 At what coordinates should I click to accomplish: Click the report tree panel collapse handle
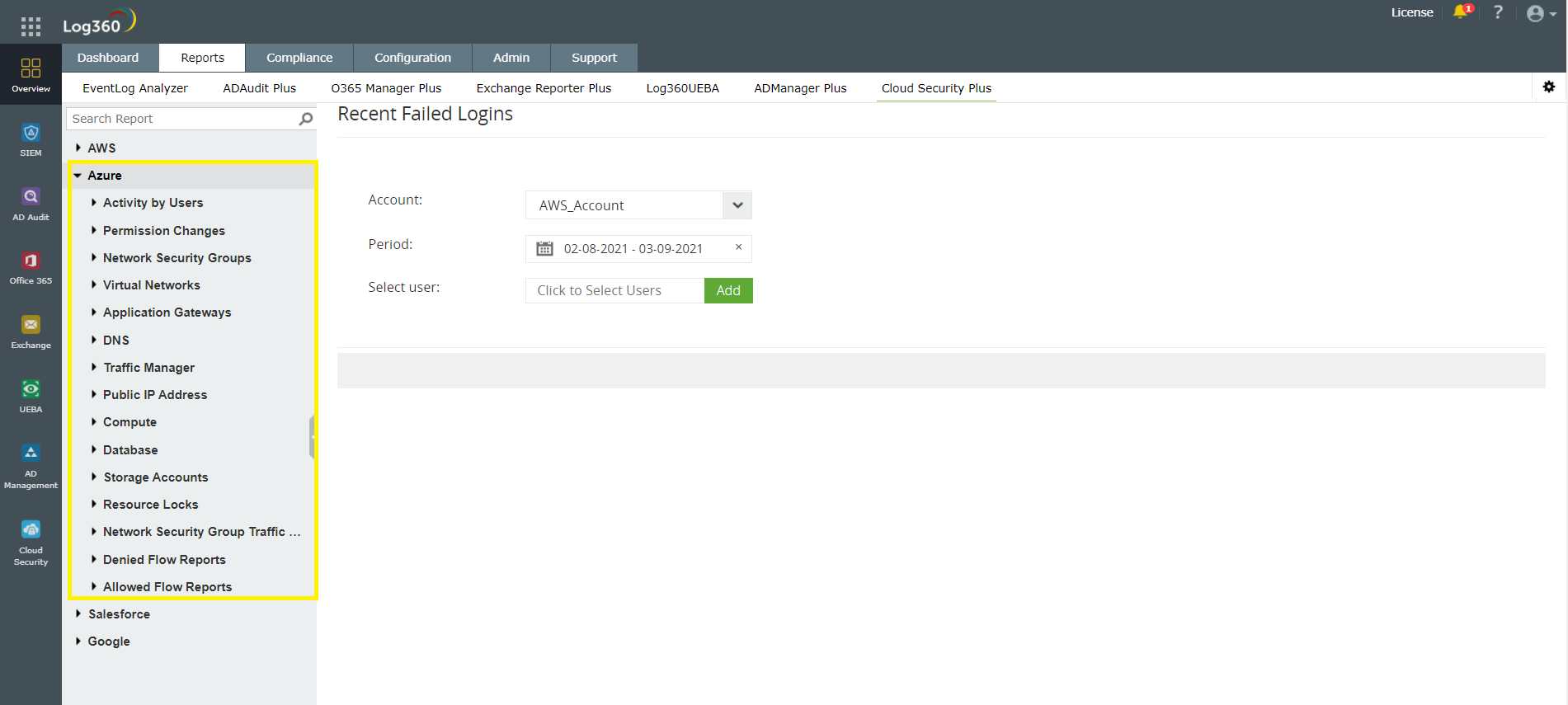tap(313, 437)
